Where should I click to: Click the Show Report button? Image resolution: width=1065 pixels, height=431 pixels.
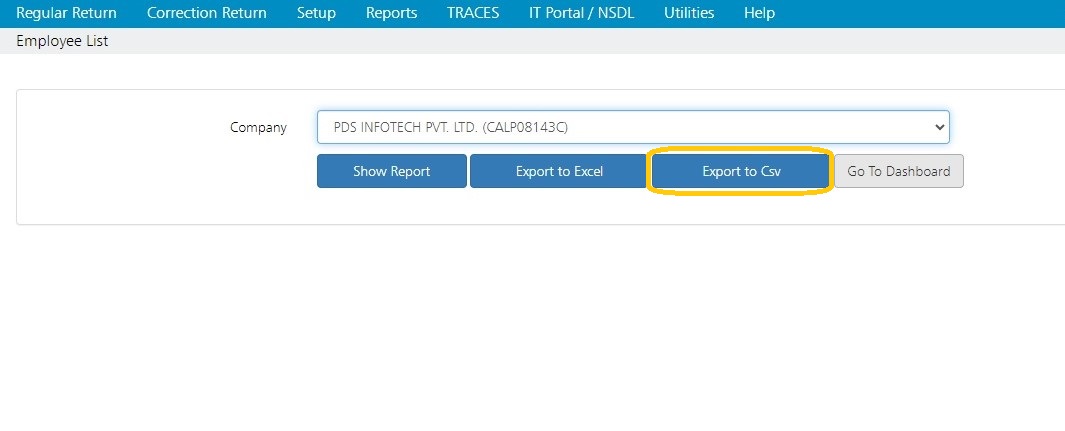pos(392,171)
